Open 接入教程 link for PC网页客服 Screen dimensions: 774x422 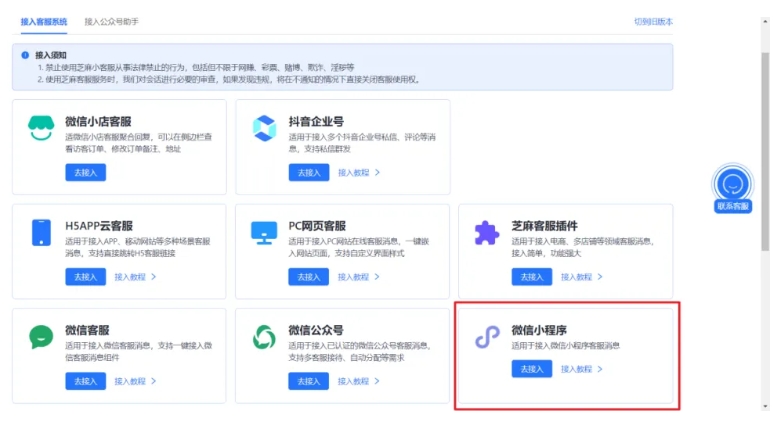pos(359,277)
